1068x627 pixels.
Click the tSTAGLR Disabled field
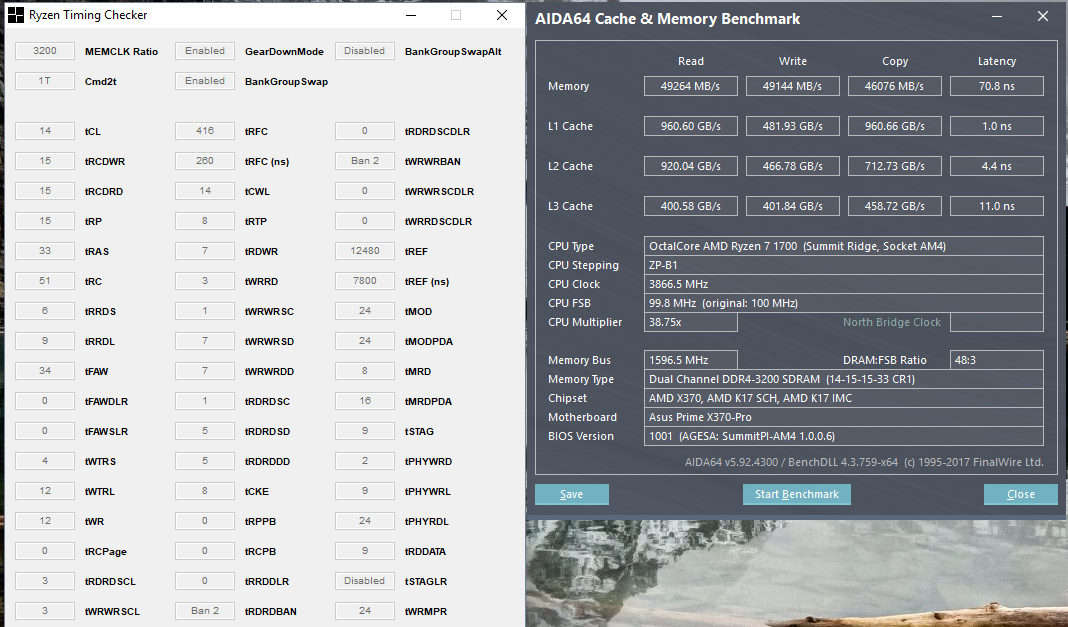(364, 581)
